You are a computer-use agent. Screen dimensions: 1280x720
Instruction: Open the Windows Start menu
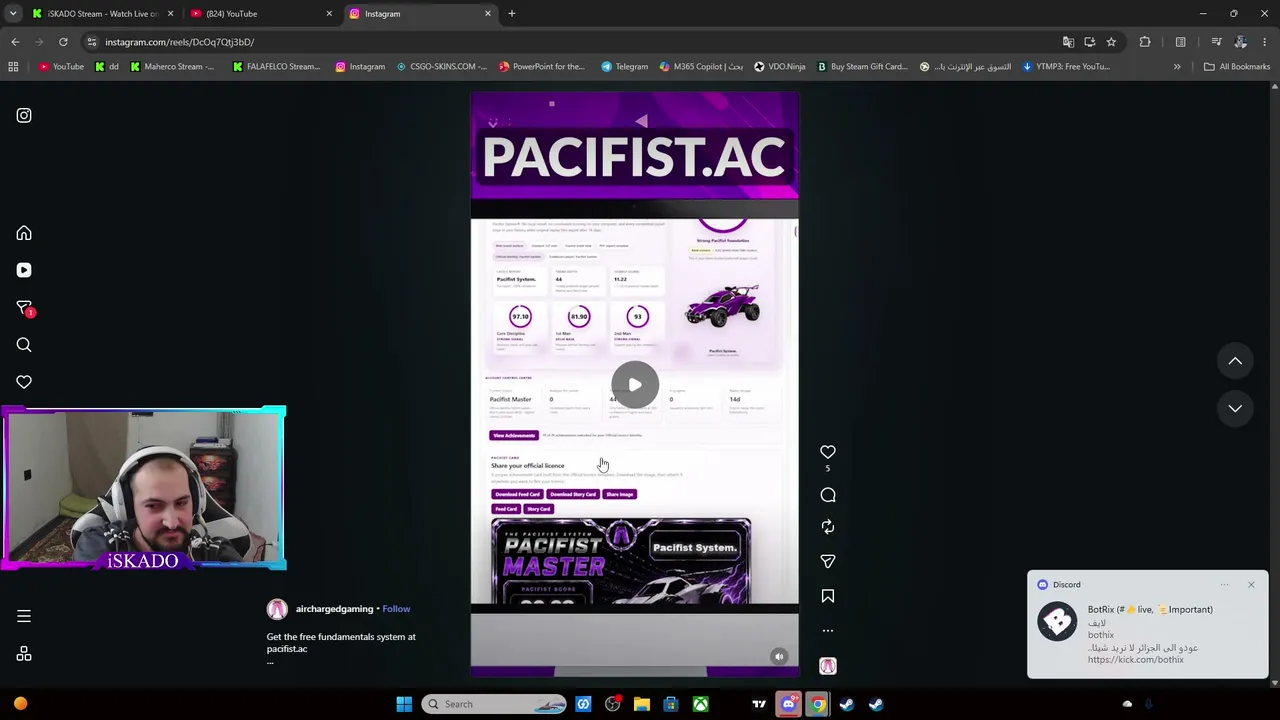pos(404,704)
